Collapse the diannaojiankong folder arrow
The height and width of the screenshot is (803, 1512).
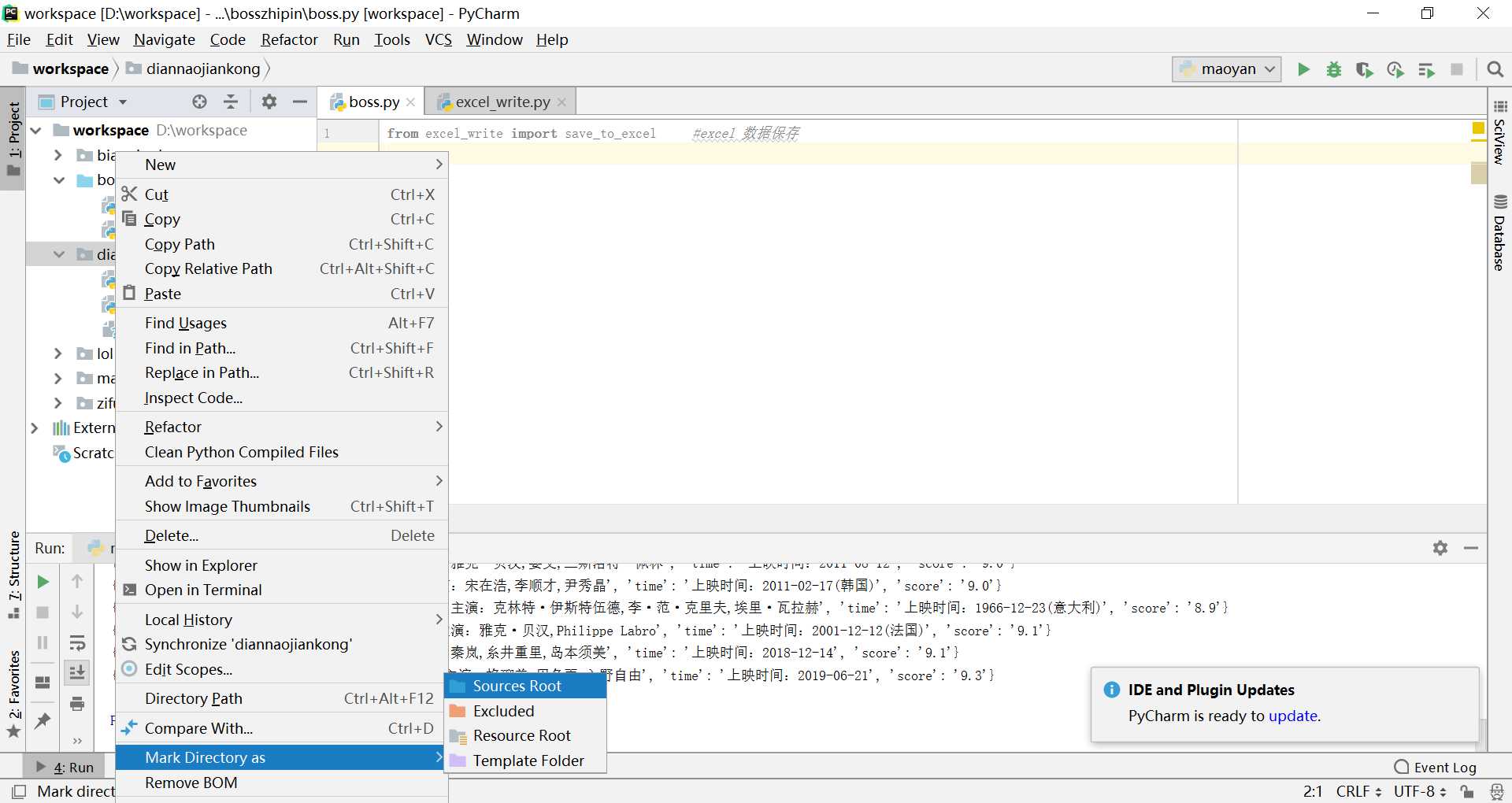59,254
